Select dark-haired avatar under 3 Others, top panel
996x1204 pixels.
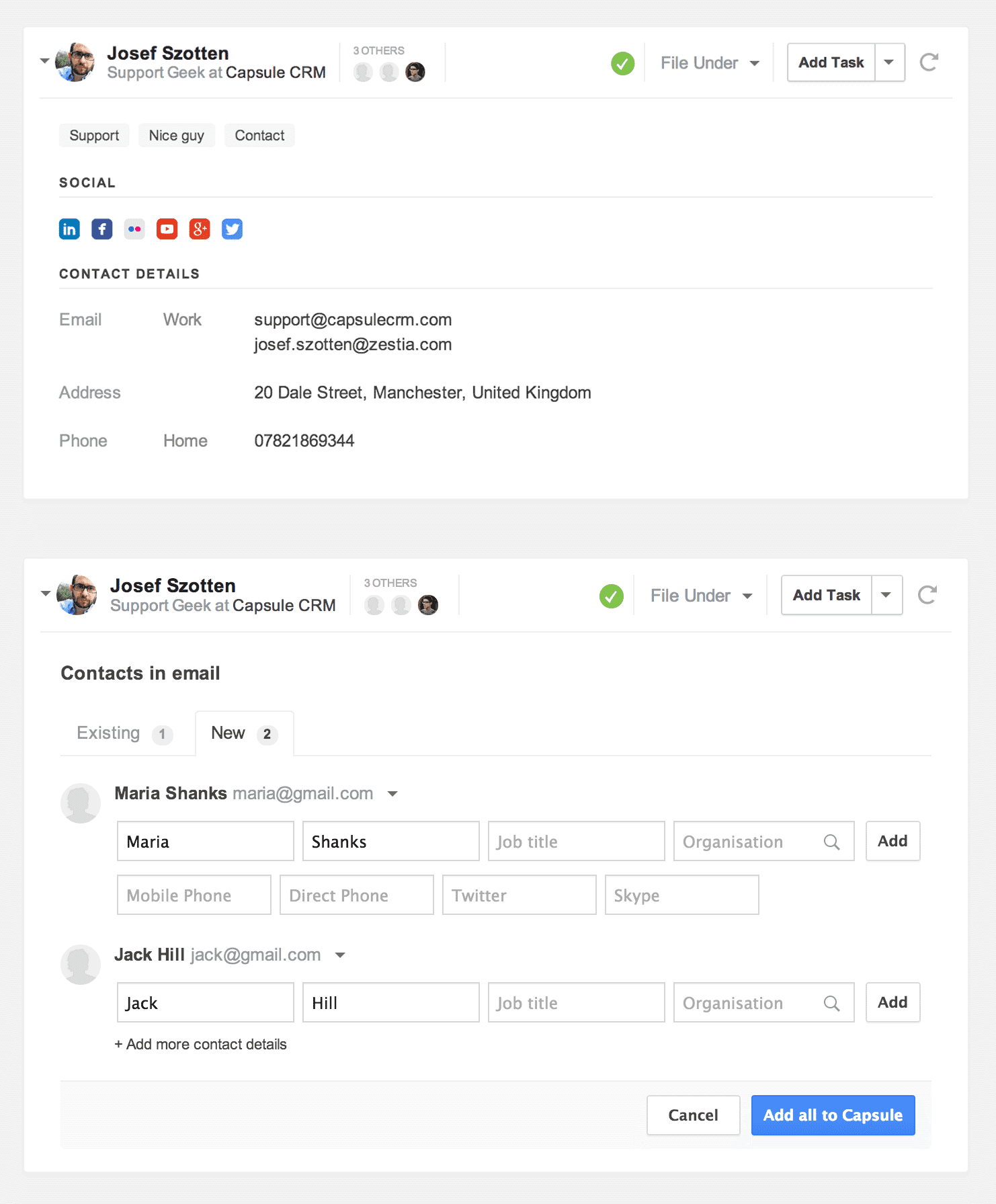[x=415, y=72]
